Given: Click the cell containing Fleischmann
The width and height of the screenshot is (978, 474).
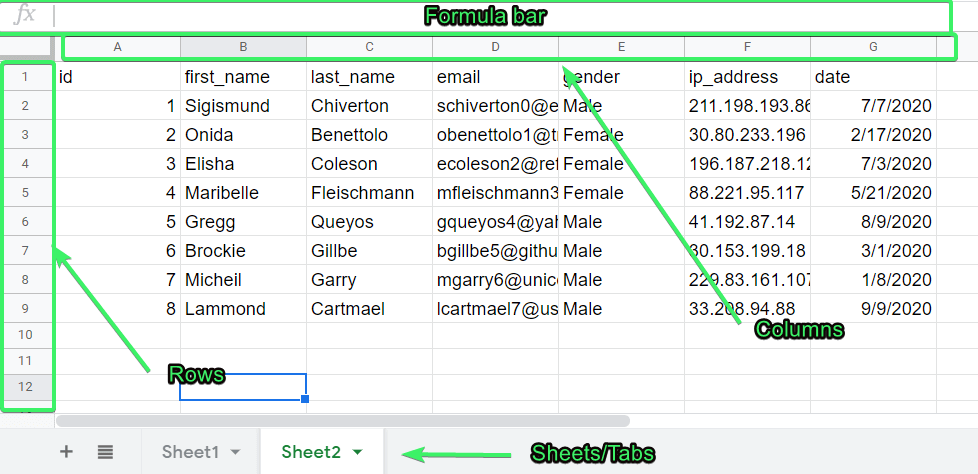Looking at the screenshot, I should (x=369, y=193).
